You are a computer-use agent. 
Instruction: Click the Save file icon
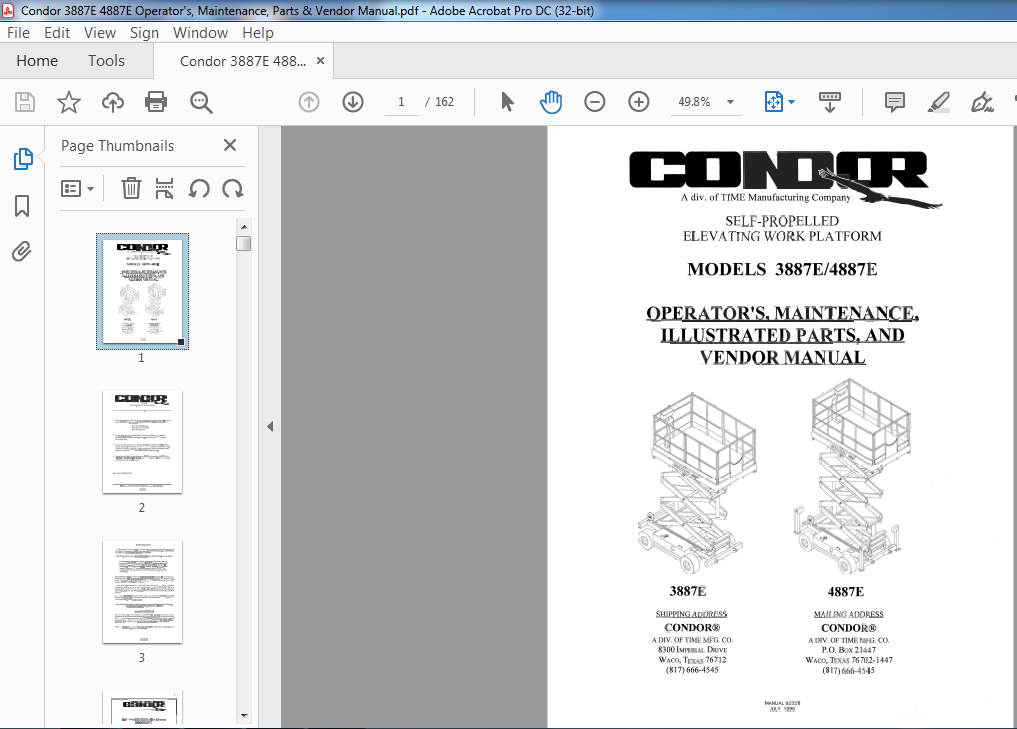[25, 102]
